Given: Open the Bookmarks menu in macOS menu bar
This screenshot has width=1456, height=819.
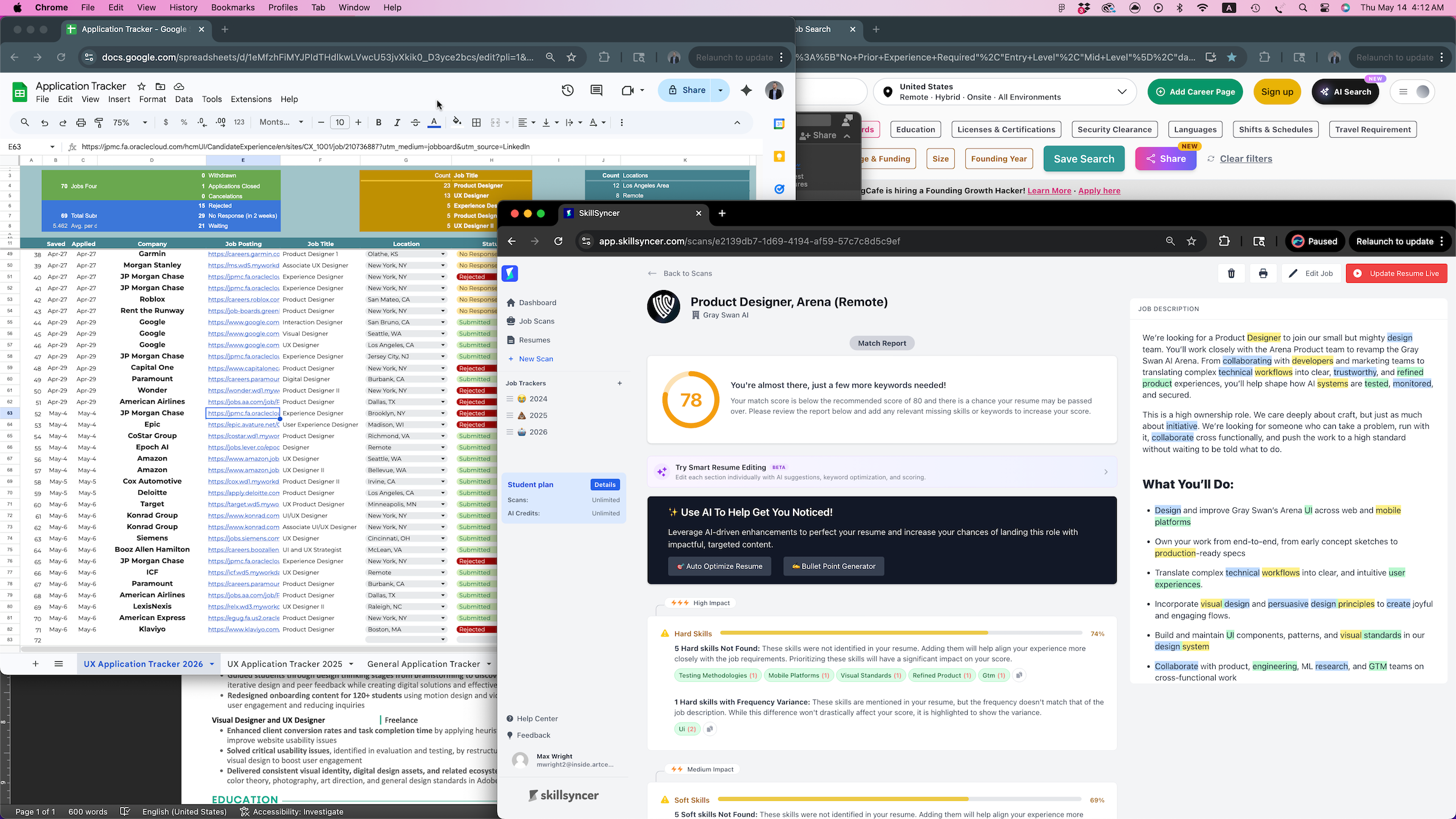Looking at the screenshot, I should [233, 7].
